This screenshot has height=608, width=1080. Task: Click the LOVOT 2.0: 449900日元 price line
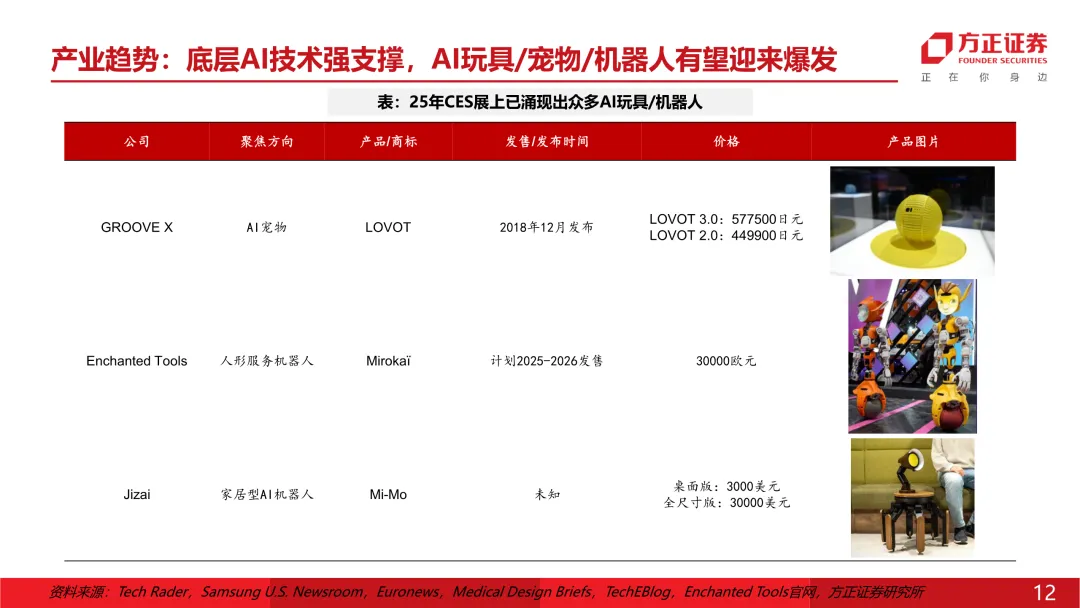pyautogui.click(x=726, y=235)
